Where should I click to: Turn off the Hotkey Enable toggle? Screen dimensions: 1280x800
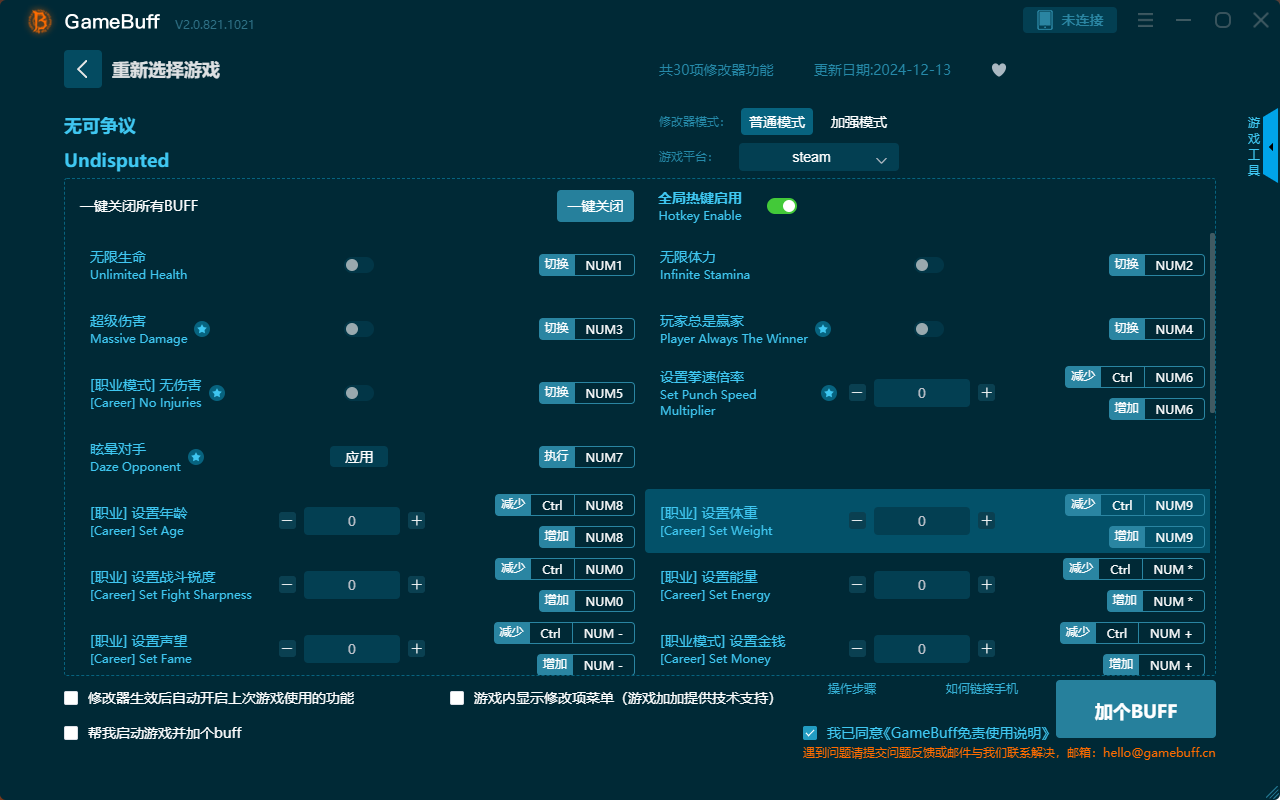click(781, 205)
